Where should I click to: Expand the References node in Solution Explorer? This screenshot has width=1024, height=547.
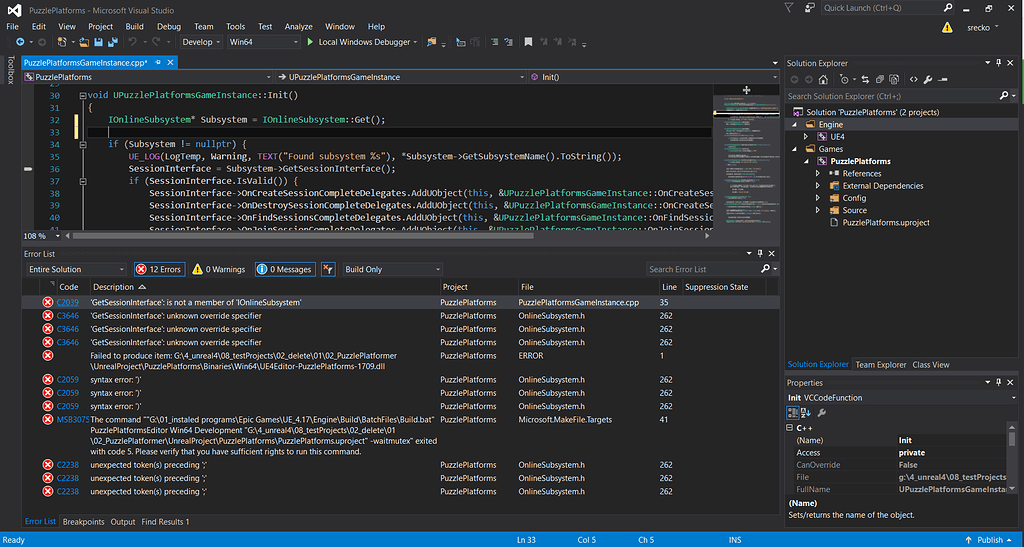tap(818, 173)
